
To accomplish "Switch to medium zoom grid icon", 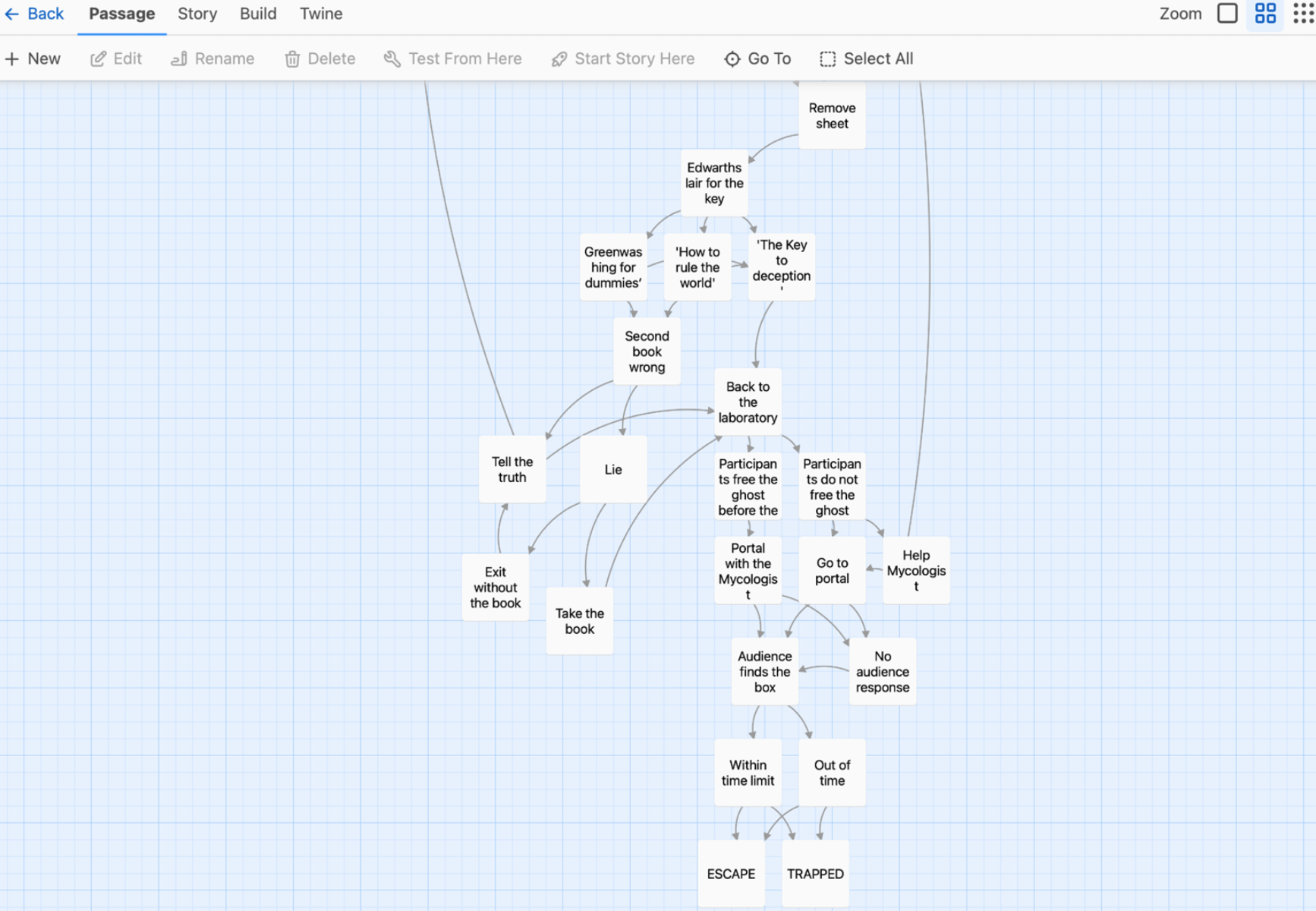I will (1265, 14).
